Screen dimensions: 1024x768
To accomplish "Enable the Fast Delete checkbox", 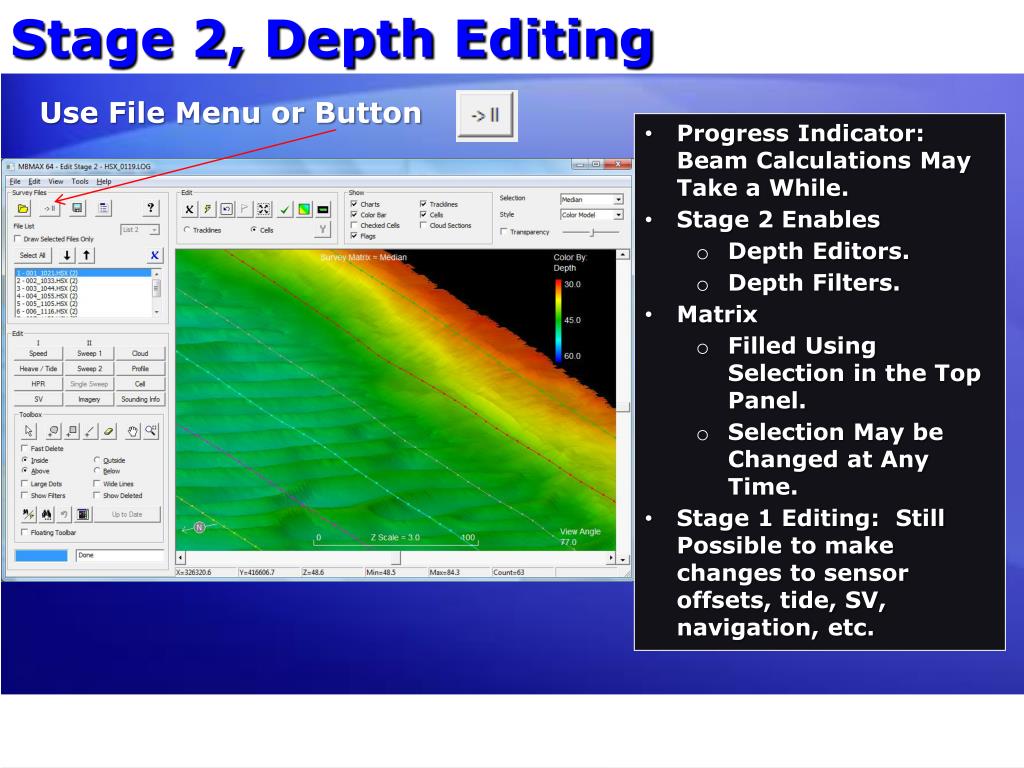I will click(x=25, y=449).
